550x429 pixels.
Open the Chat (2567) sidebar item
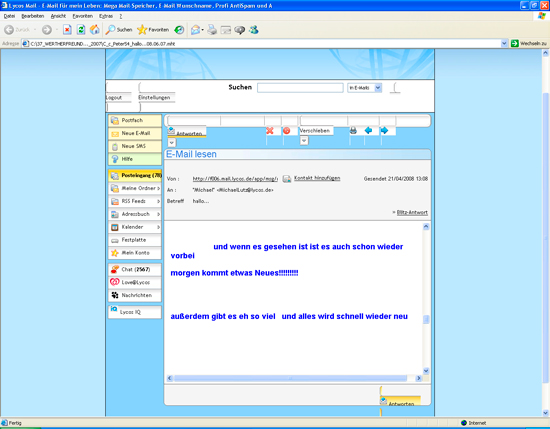point(135,269)
